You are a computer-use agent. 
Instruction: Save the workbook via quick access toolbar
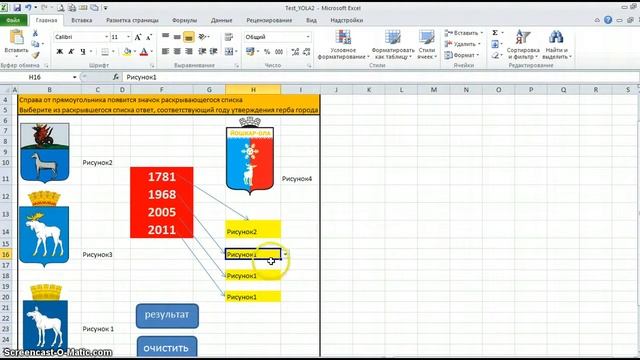(x=17, y=8)
